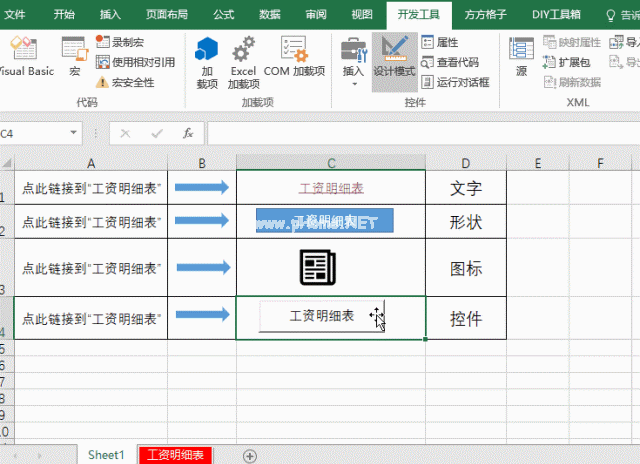Open control 属性 properties
Screen dimensions: 640x464
pyautogui.click(x=439, y=43)
